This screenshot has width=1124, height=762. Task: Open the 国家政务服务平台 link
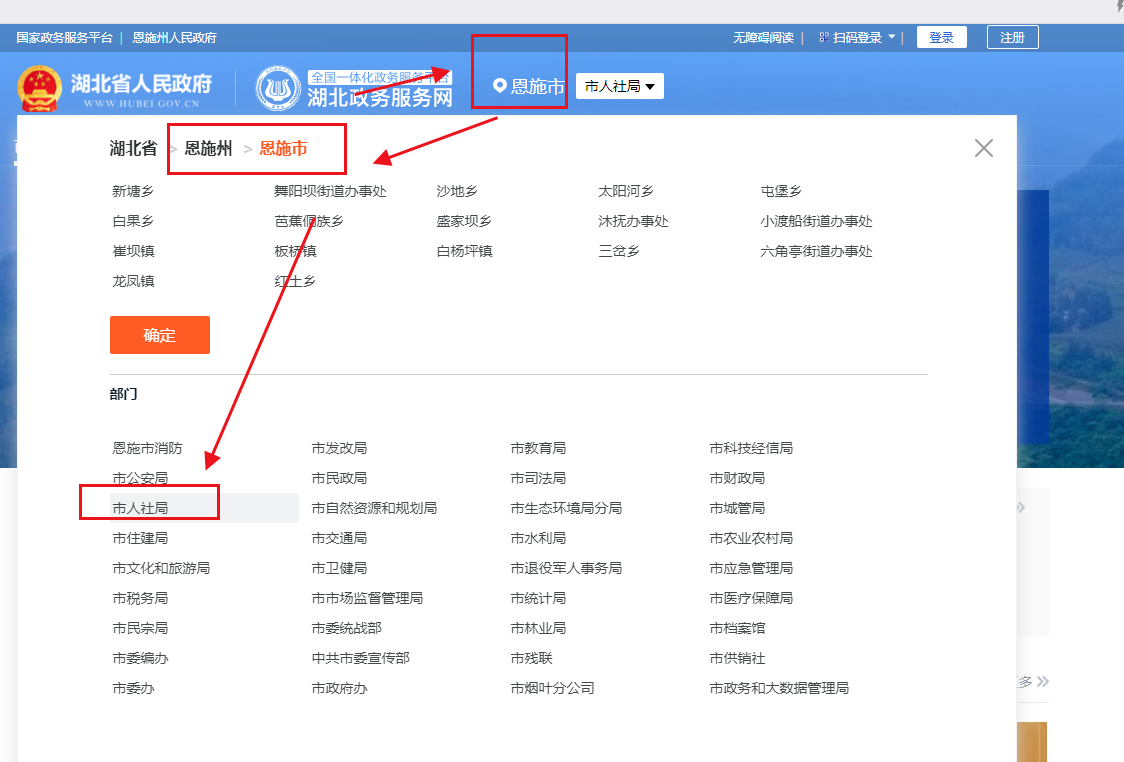[64, 38]
